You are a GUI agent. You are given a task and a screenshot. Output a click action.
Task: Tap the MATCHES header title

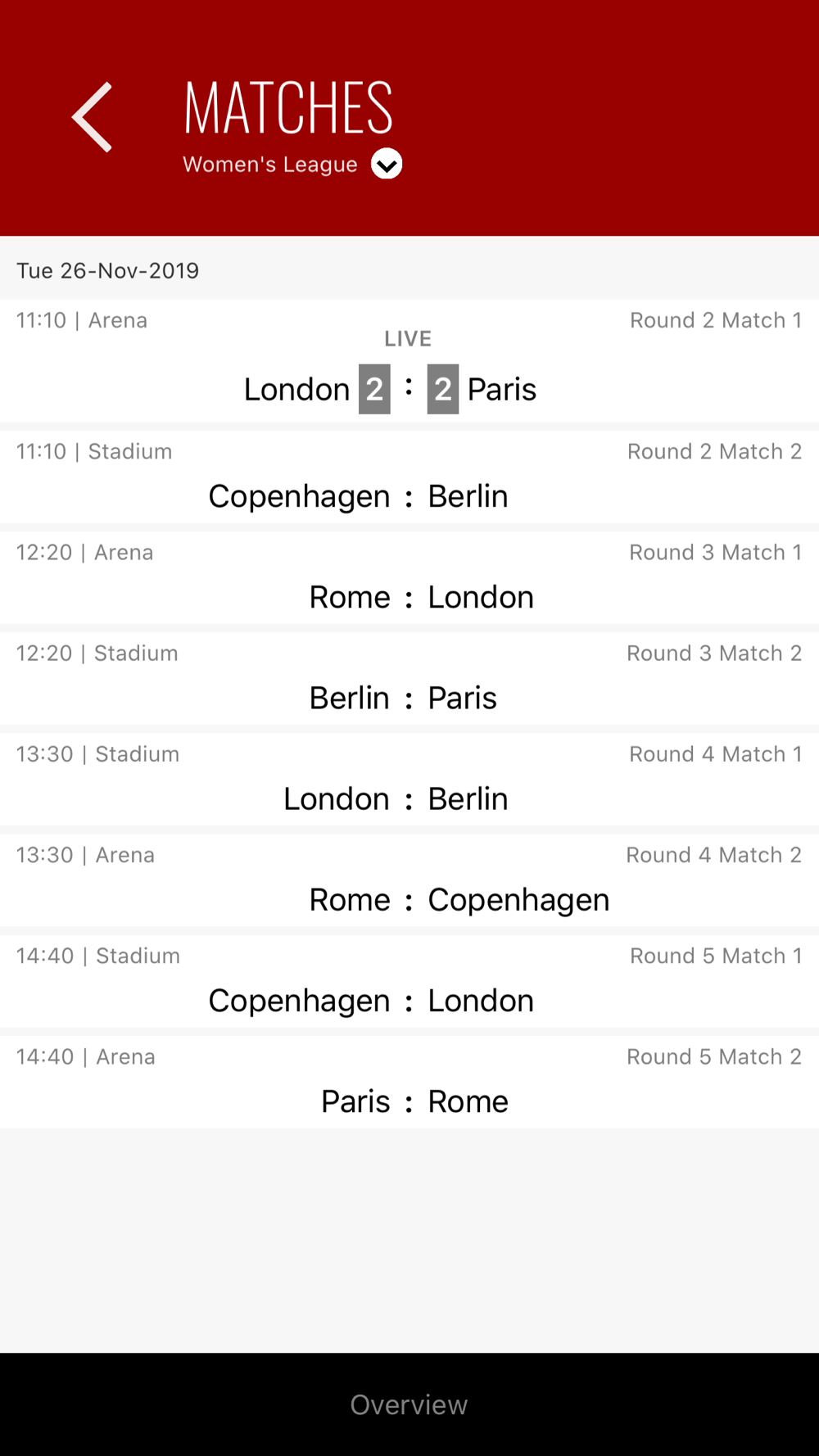pyautogui.click(x=288, y=107)
